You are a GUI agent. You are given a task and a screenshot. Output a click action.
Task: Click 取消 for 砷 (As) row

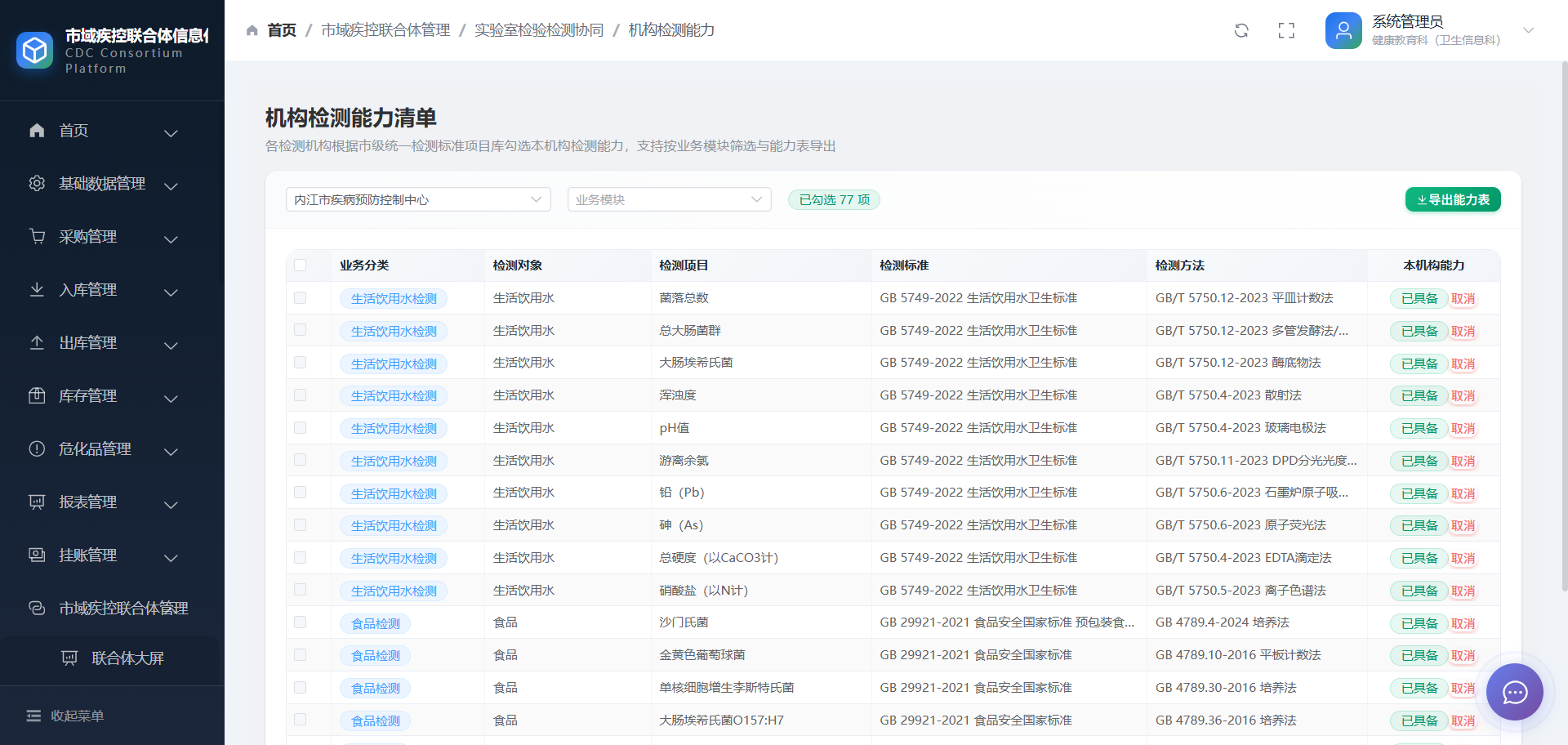[x=1463, y=526]
